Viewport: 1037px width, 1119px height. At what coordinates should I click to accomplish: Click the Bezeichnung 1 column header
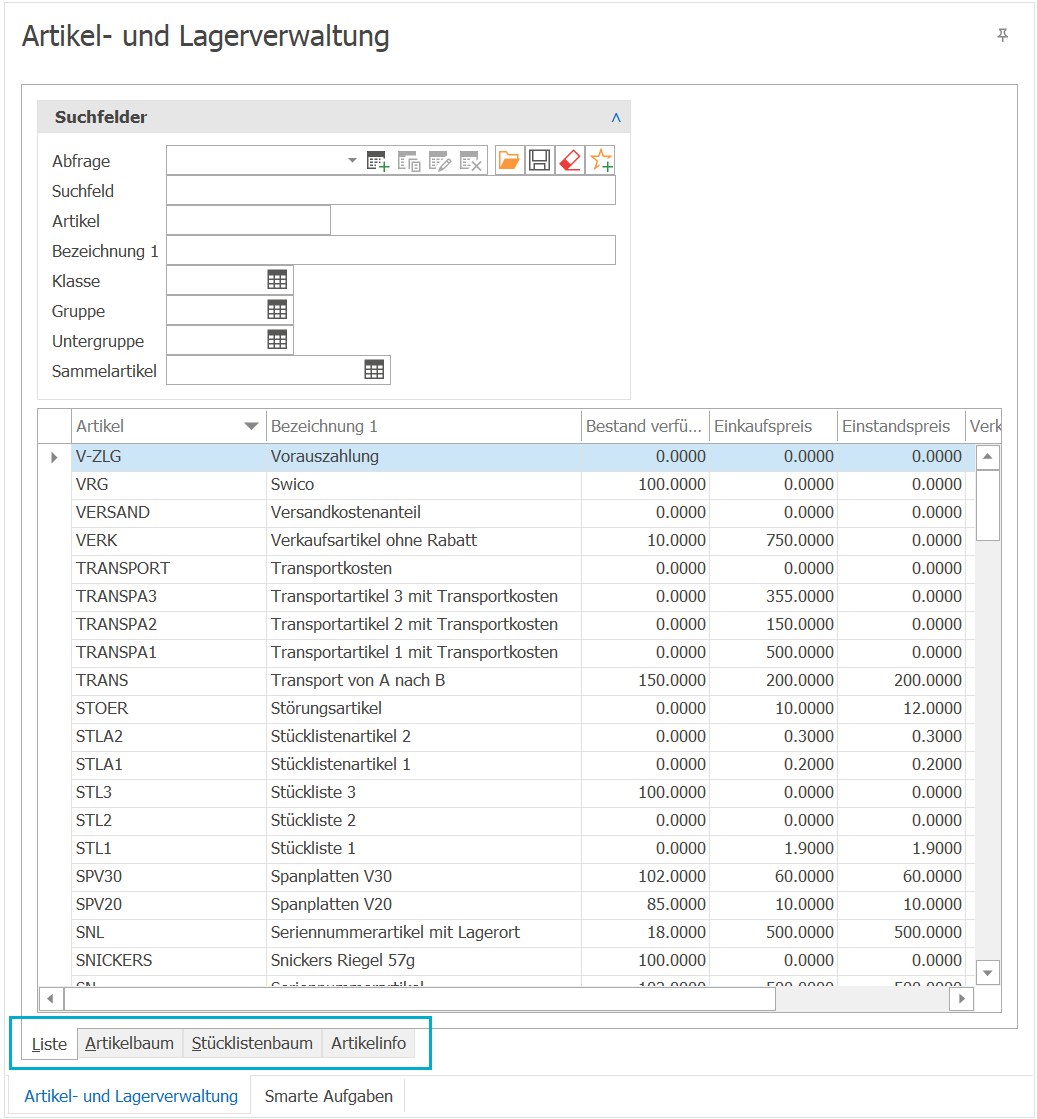click(x=423, y=427)
